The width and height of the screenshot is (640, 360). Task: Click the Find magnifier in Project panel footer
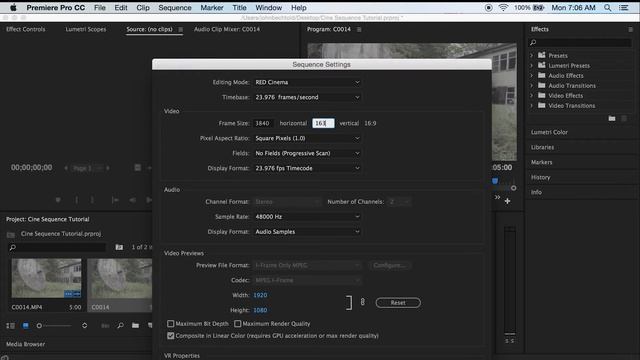coord(120,326)
